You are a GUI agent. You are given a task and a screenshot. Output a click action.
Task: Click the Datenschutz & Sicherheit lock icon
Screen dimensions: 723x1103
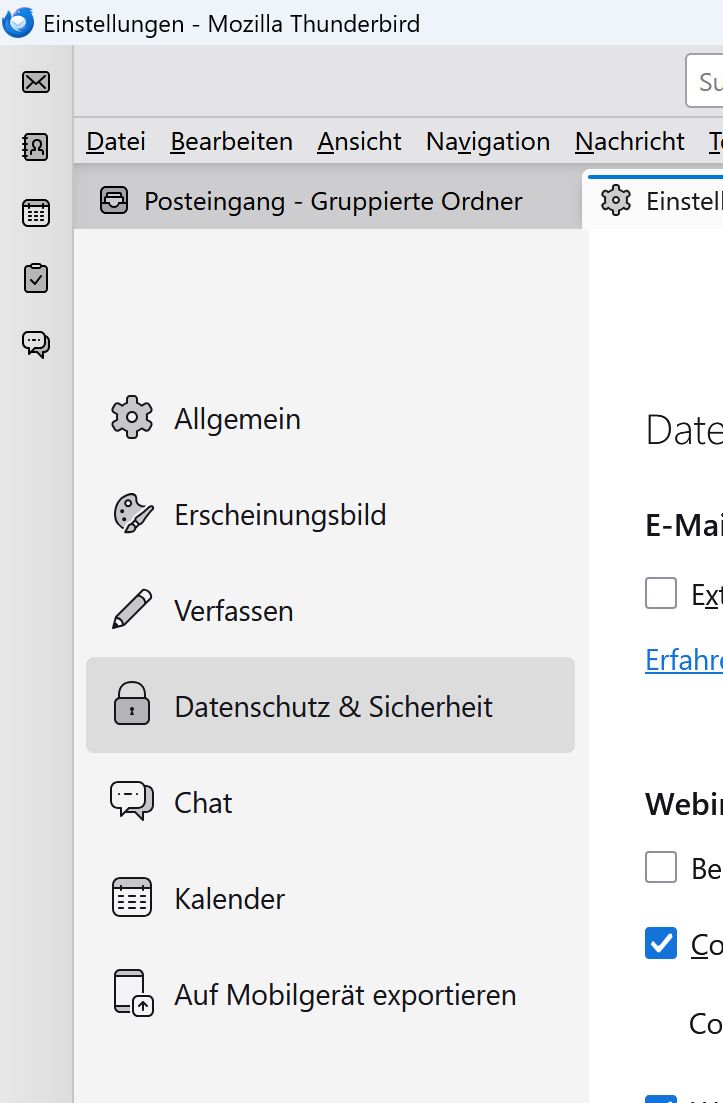coord(132,704)
